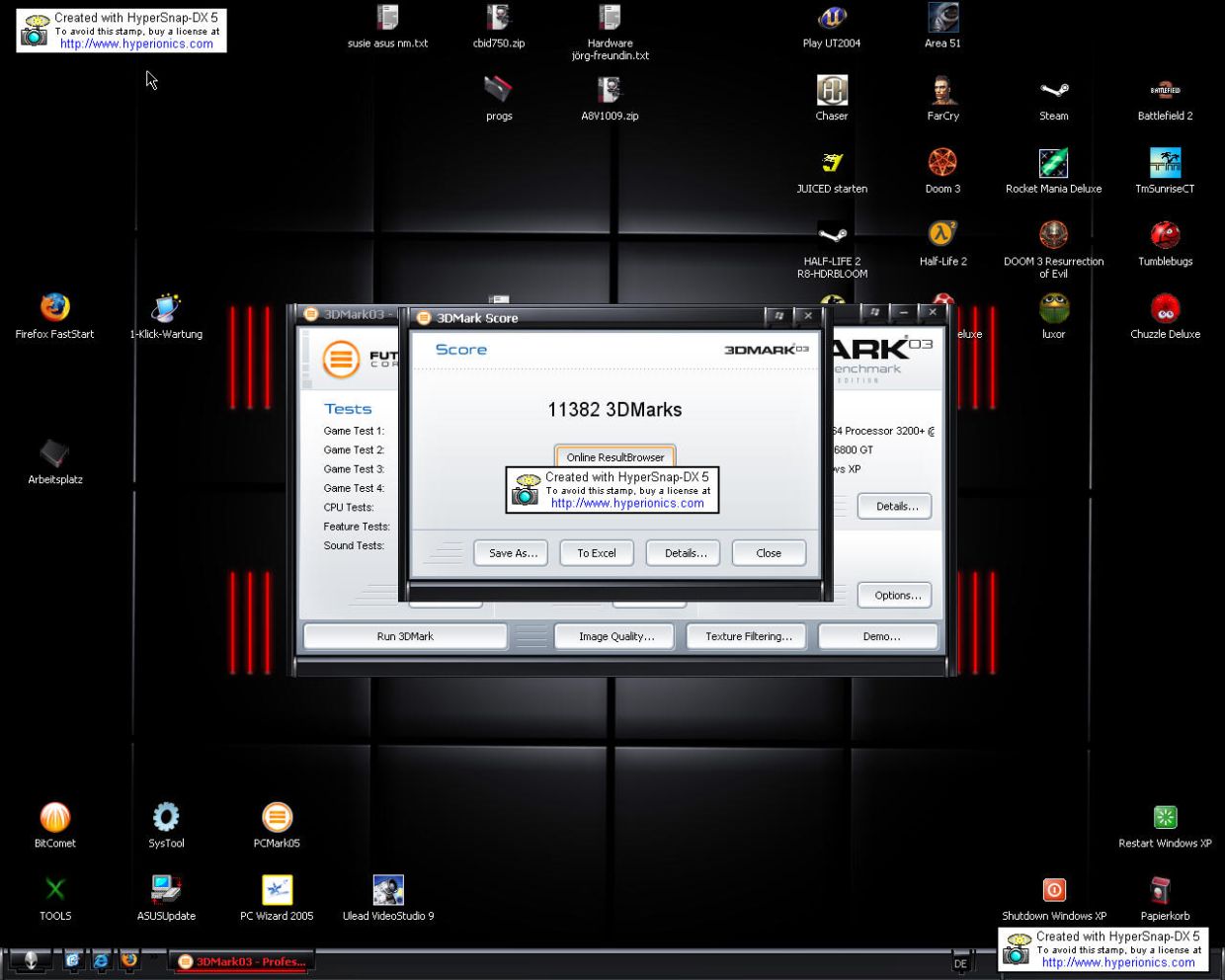The width and height of the screenshot is (1225, 980).
Task: Launch Battlefield 2 shortcut
Action: [1165, 90]
